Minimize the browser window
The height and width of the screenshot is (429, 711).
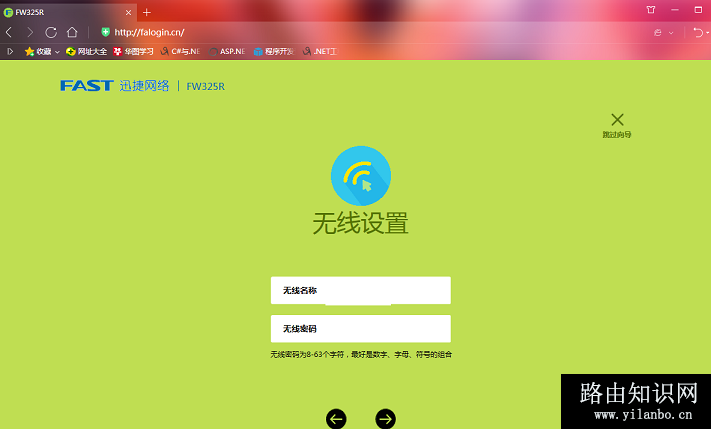coord(675,10)
